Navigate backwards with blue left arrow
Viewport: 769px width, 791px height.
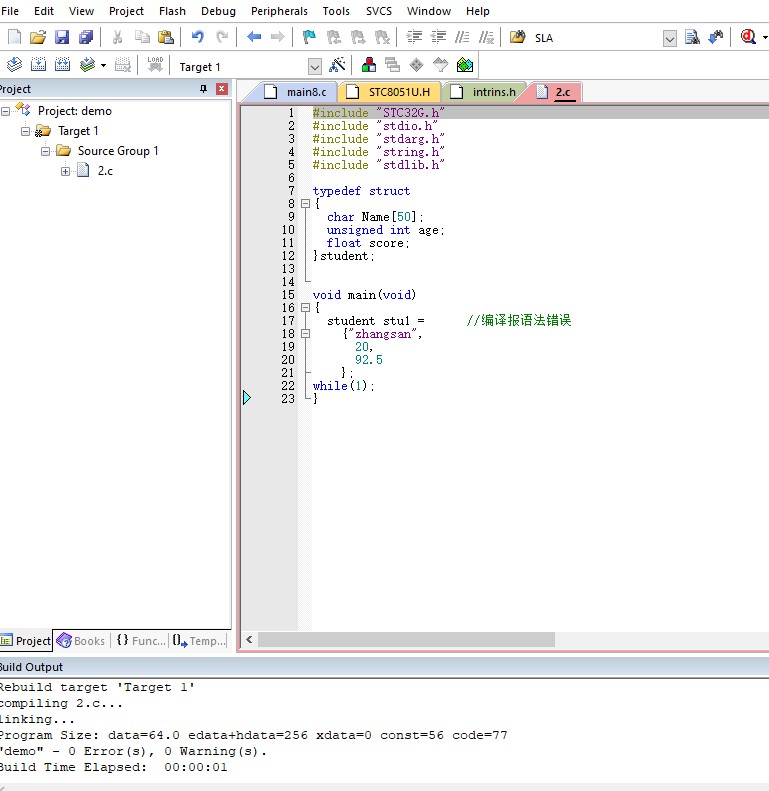click(x=254, y=37)
